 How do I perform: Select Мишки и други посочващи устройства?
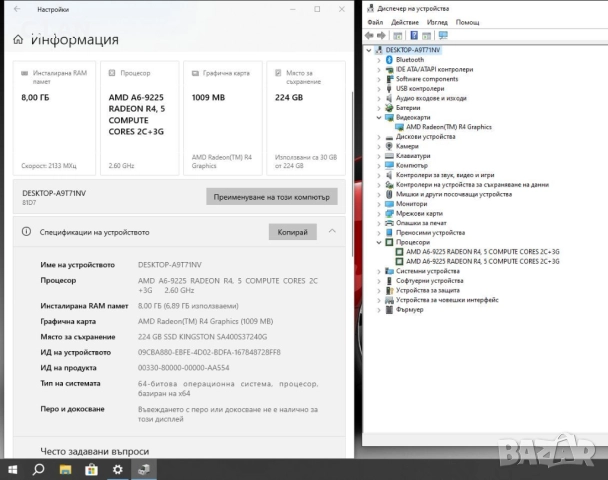pos(454,194)
